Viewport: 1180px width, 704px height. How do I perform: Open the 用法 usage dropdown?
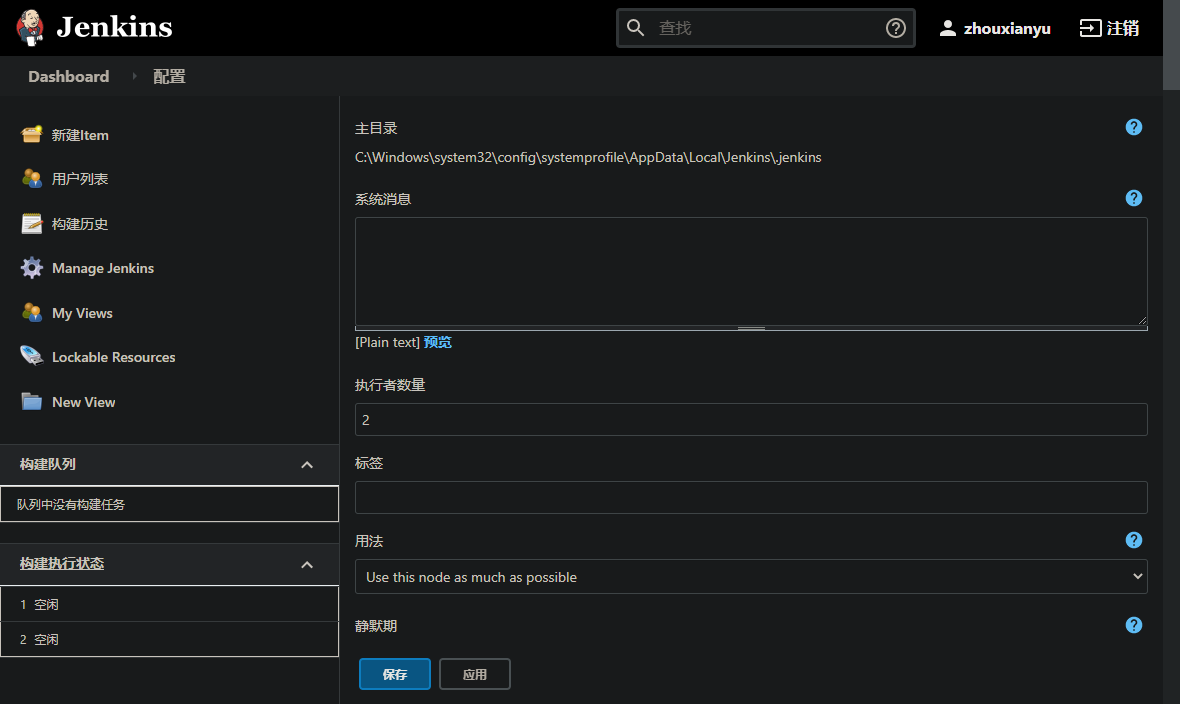click(751, 577)
